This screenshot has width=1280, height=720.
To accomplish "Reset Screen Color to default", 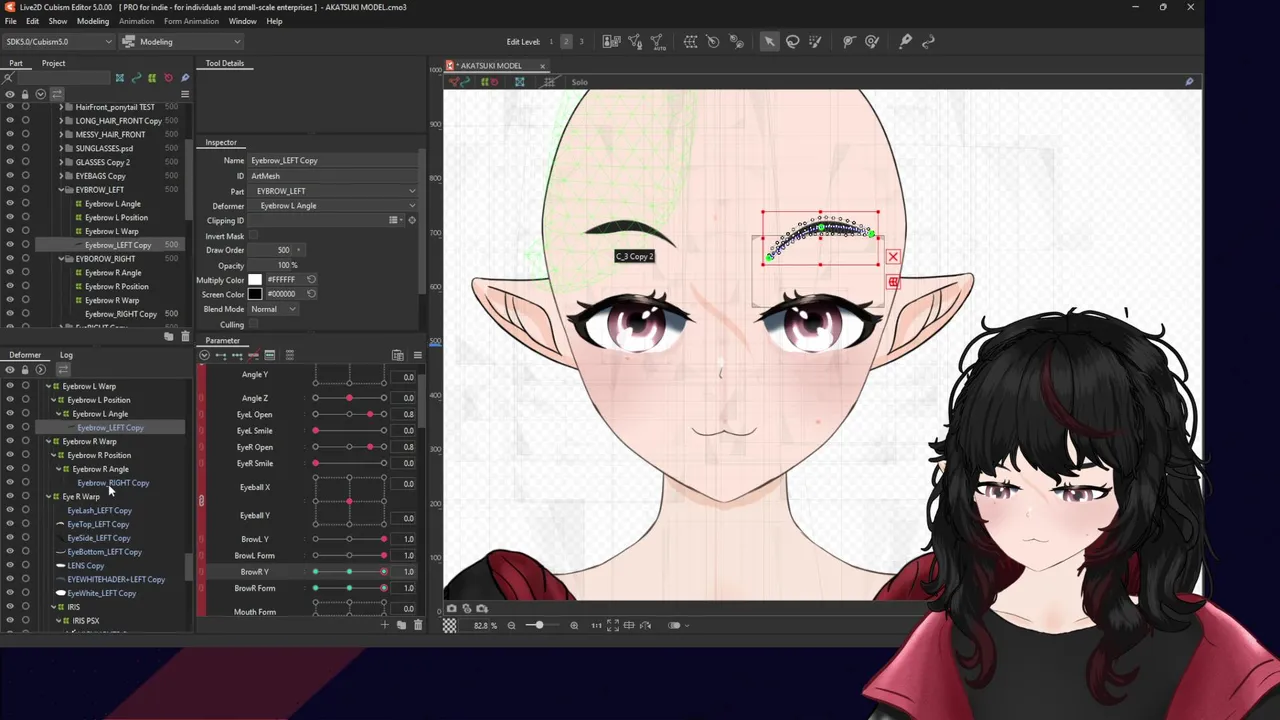I will coord(311,294).
